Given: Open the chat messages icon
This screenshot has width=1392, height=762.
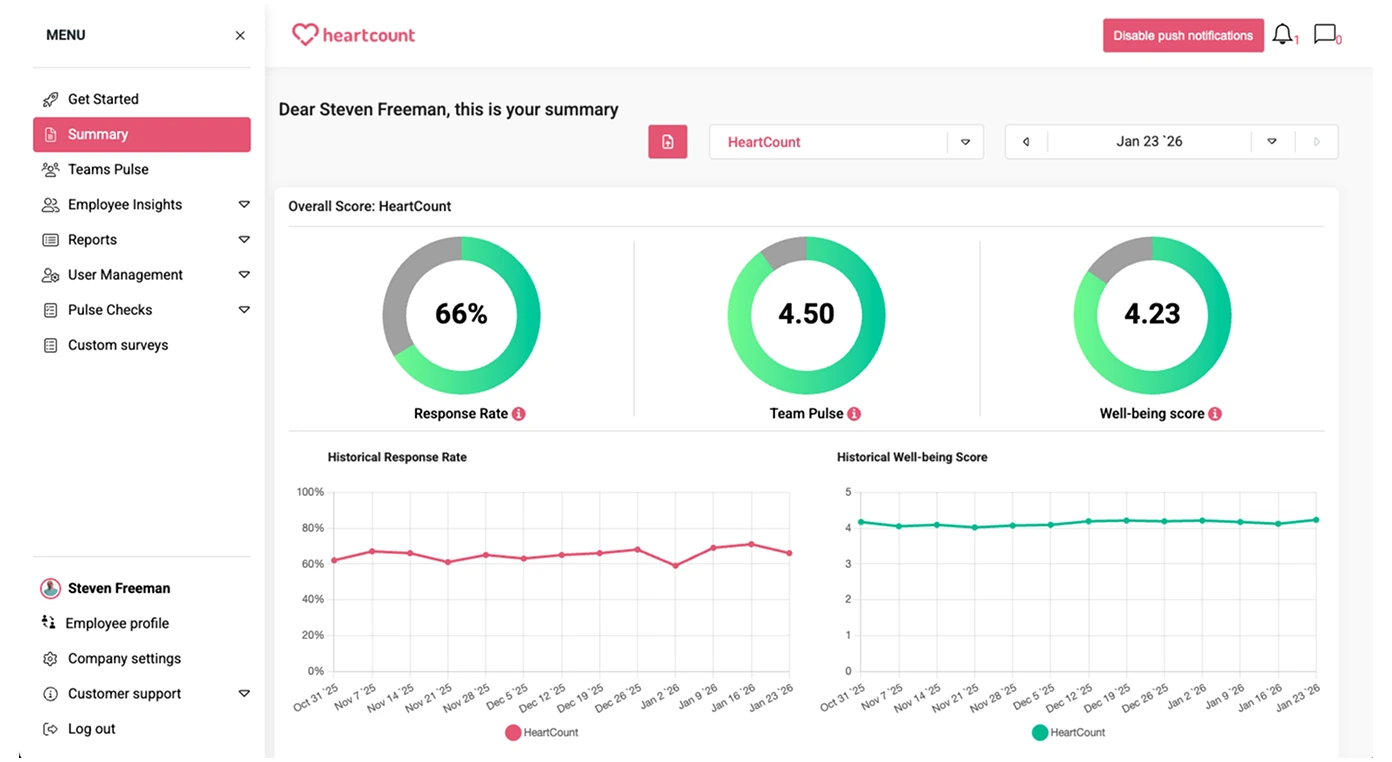Looking at the screenshot, I should pos(1325,35).
